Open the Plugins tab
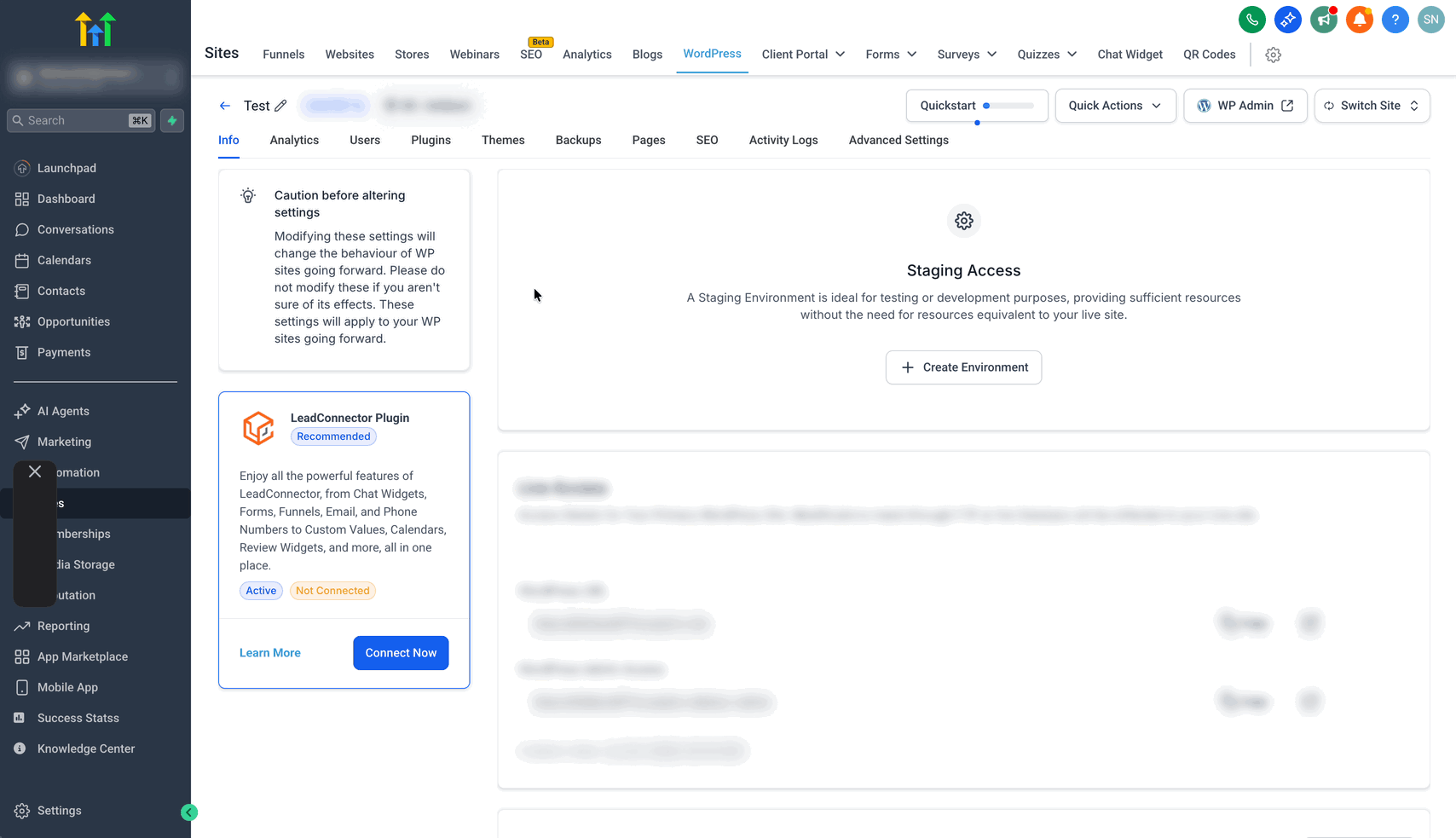1456x838 pixels. point(430,141)
